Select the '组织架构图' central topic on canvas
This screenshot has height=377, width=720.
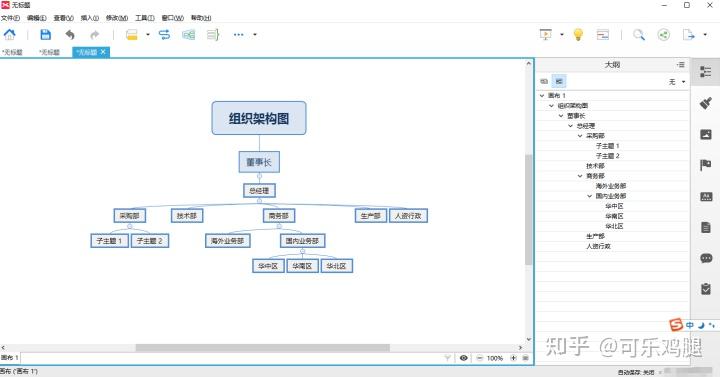pos(259,118)
